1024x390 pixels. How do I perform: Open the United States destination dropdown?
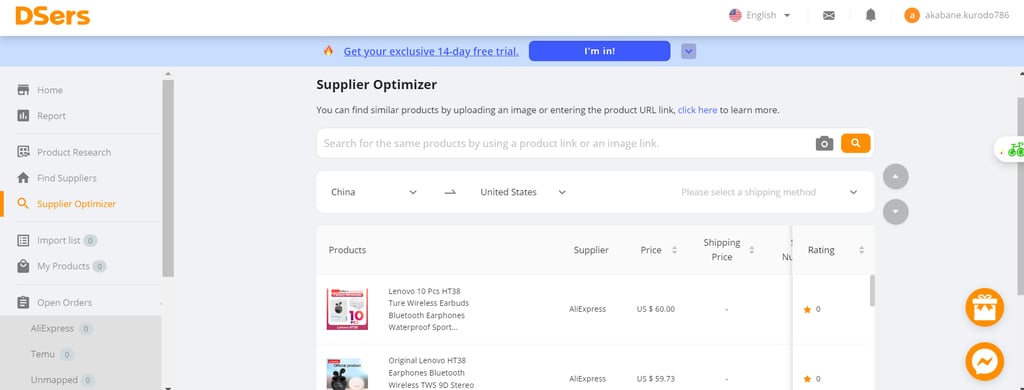[x=523, y=192]
